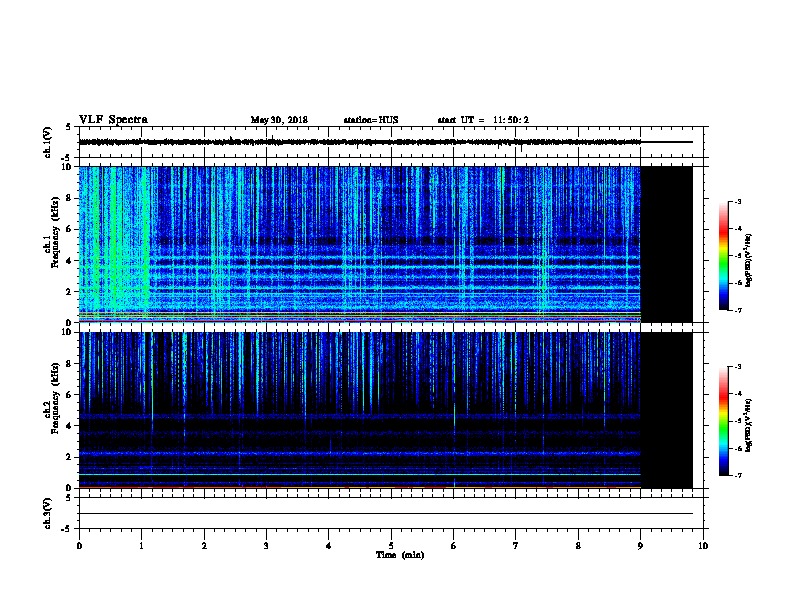The height and width of the screenshot is (612, 792).
Task: Click the "station=HUS" header label
Action: click(x=371, y=120)
